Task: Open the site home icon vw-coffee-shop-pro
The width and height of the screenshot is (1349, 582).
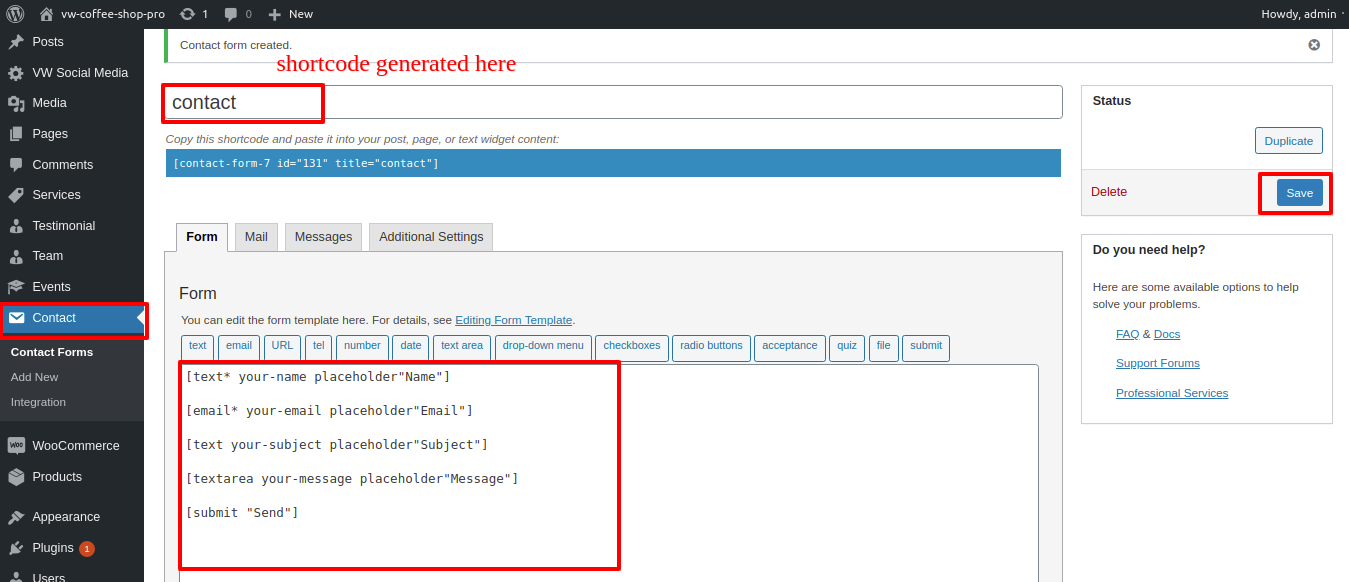Action: point(46,14)
